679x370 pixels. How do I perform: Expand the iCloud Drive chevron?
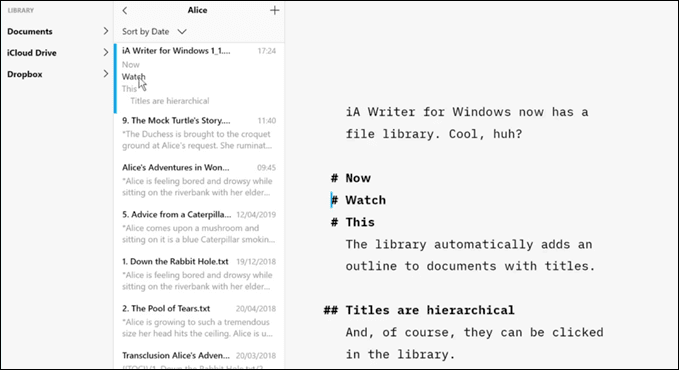coord(106,52)
